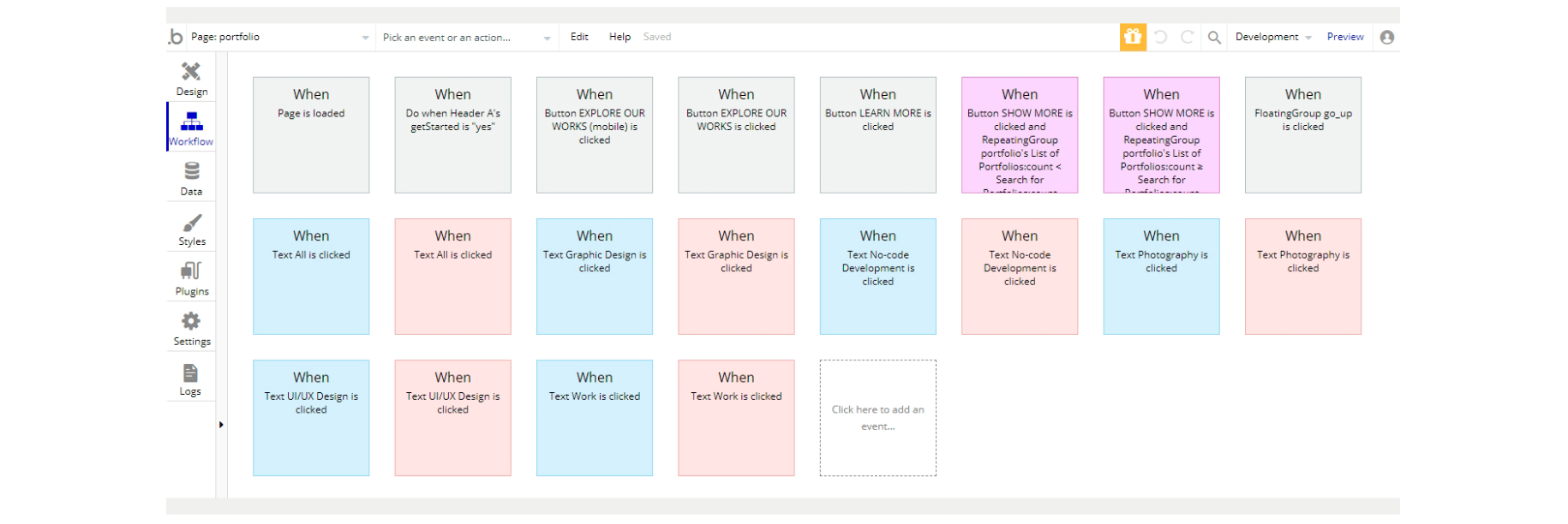
Task: Click the search magnifier icon
Action: (1214, 37)
